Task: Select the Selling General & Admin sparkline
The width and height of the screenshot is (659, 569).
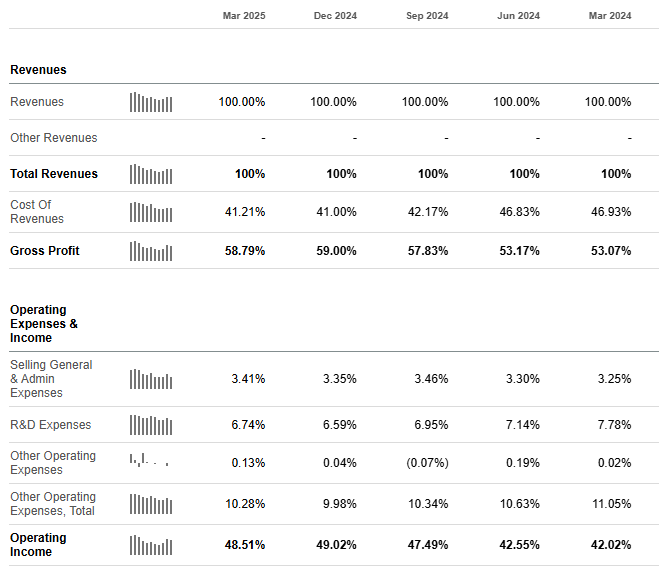Action: [x=151, y=379]
